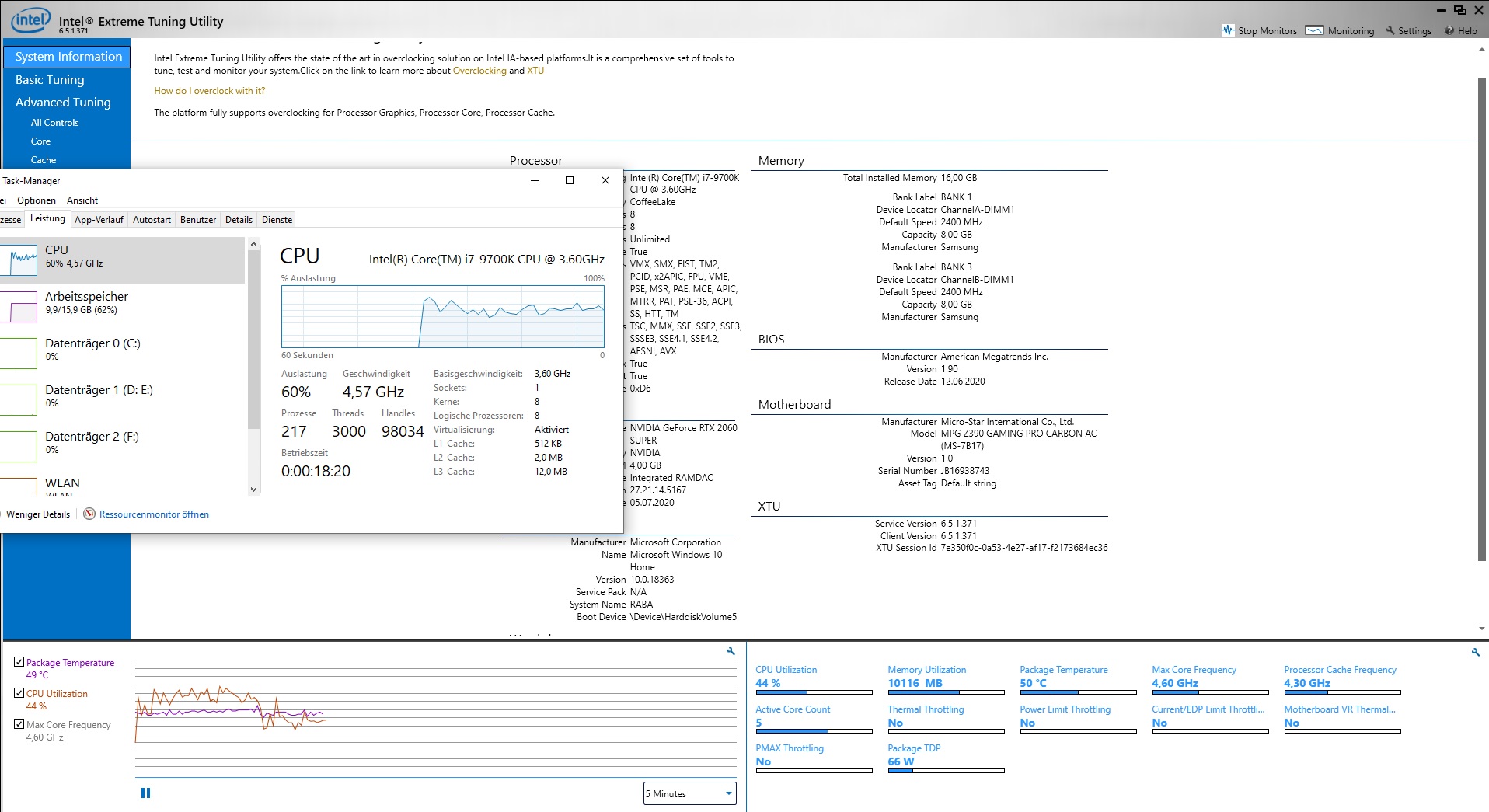Click the CPU Utilization 44 % monitor tile
1489x812 pixels.
(814, 679)
